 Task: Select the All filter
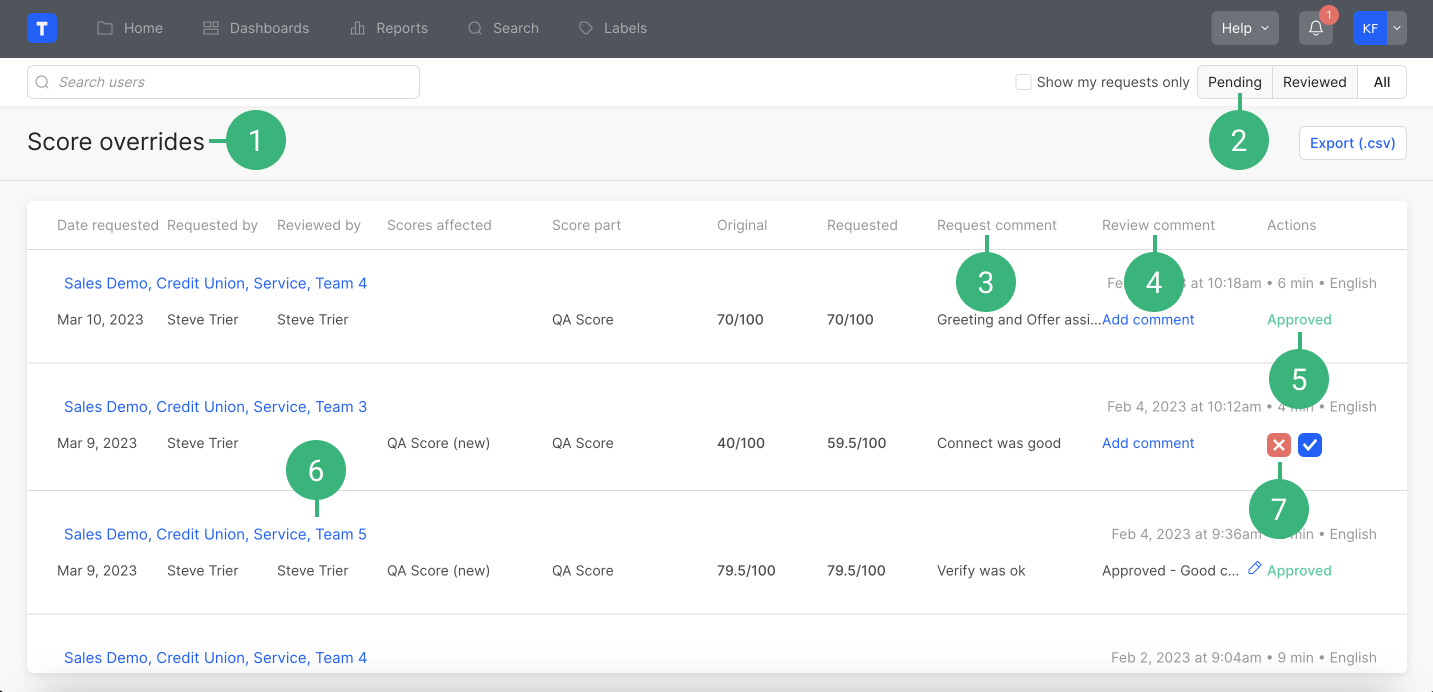click(1381, 82)
